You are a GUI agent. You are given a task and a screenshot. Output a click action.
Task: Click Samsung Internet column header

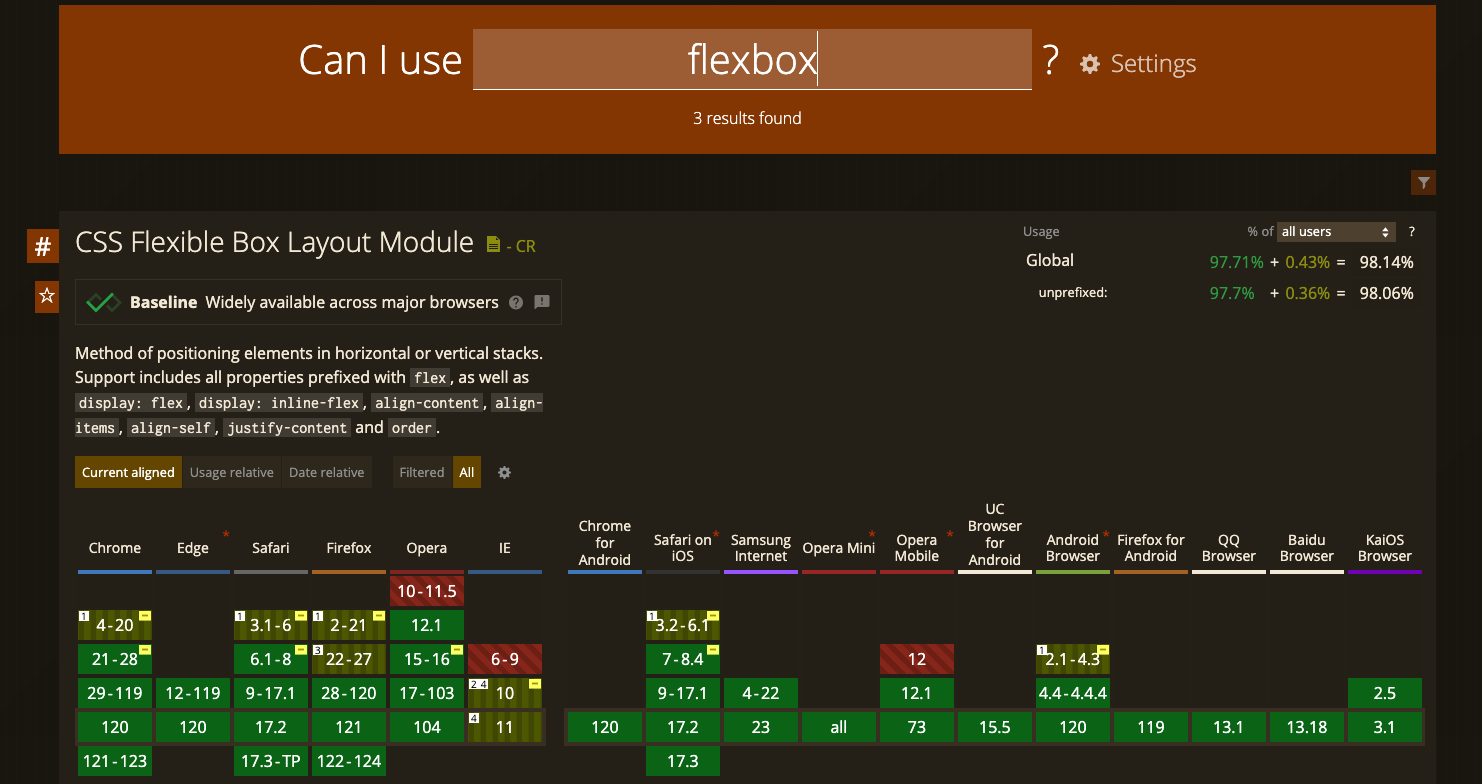[761, 548]
